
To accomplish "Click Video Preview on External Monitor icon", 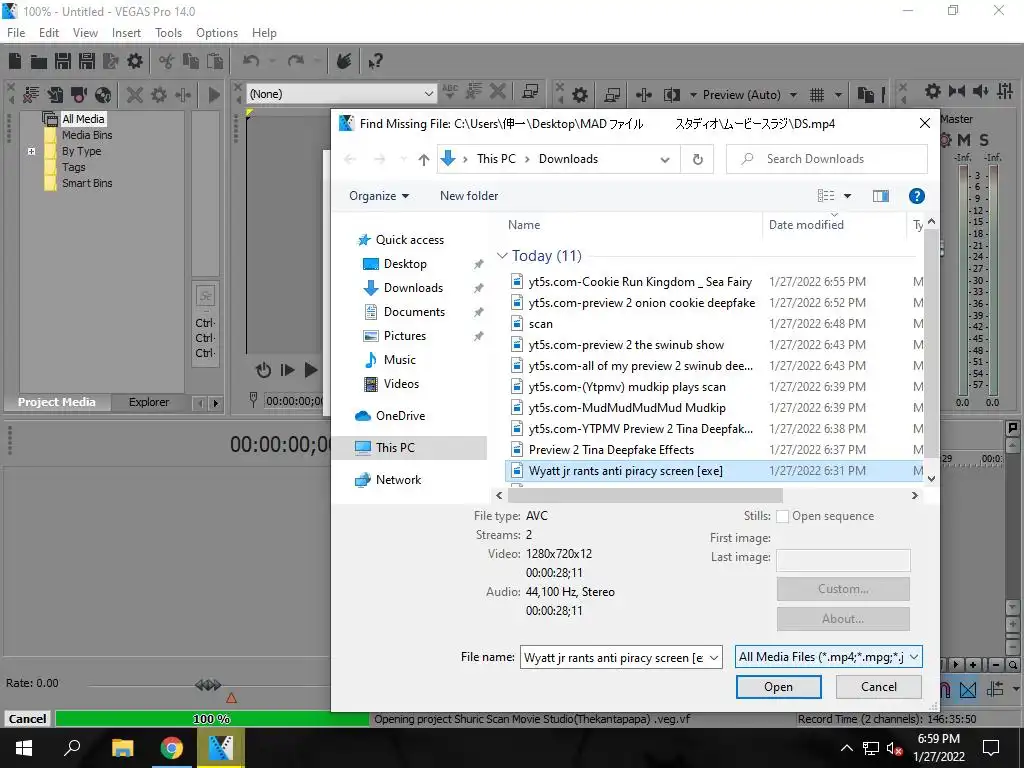I will (612, 95).
